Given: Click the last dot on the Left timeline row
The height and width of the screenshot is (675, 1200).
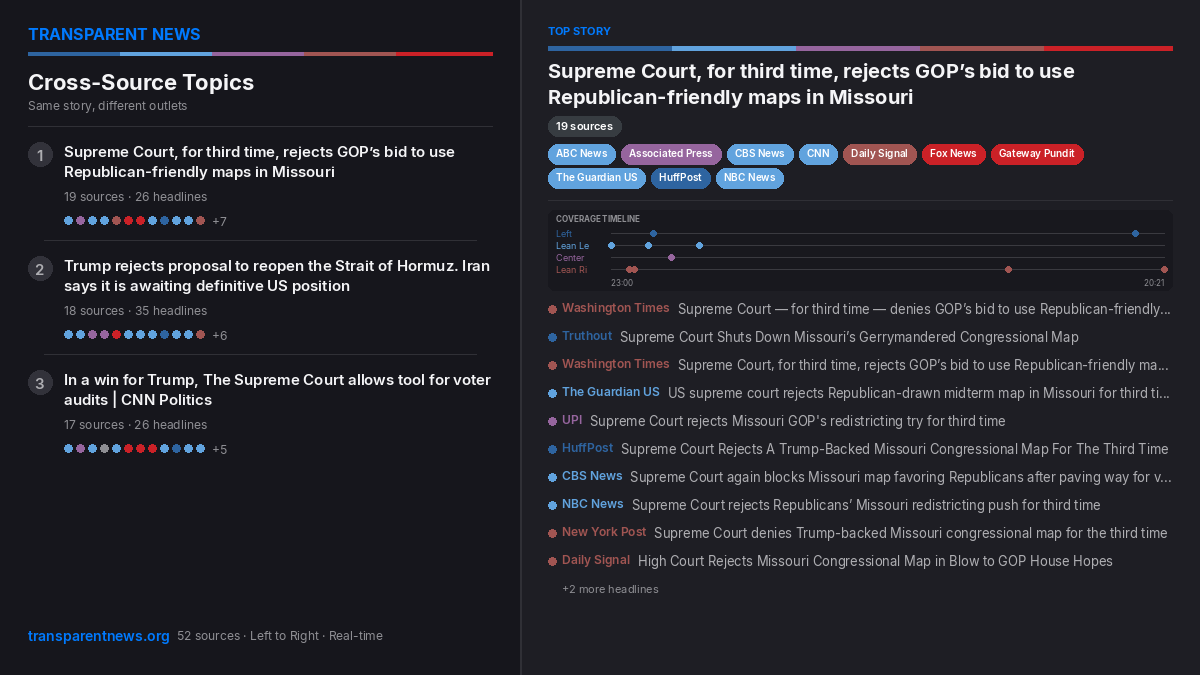Looking at the screenshot, I should coord(1135,234).
